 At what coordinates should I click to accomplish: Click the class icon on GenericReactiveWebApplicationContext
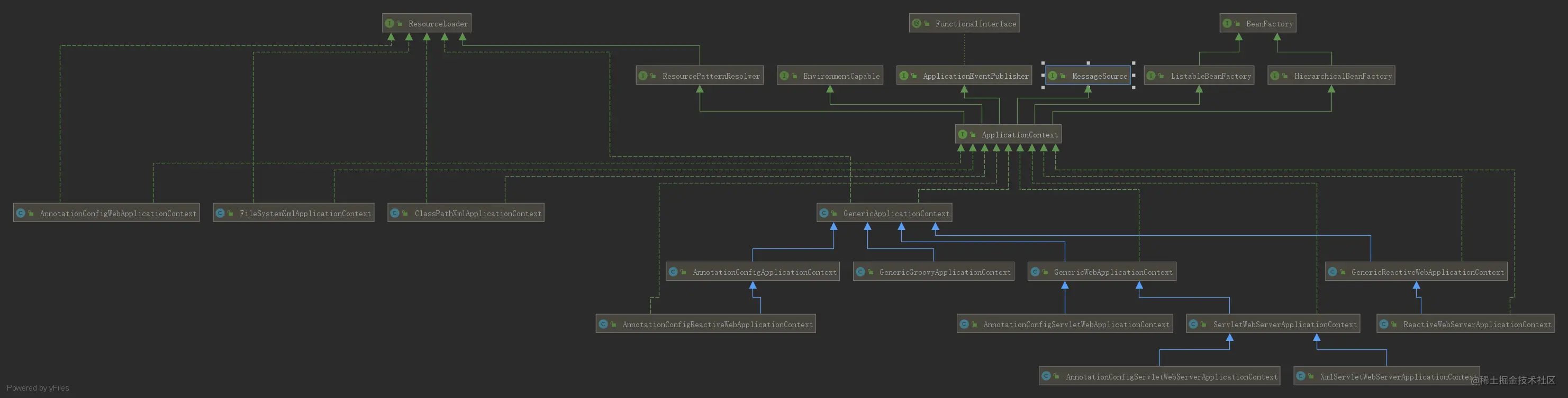(x=1333, y=272)
